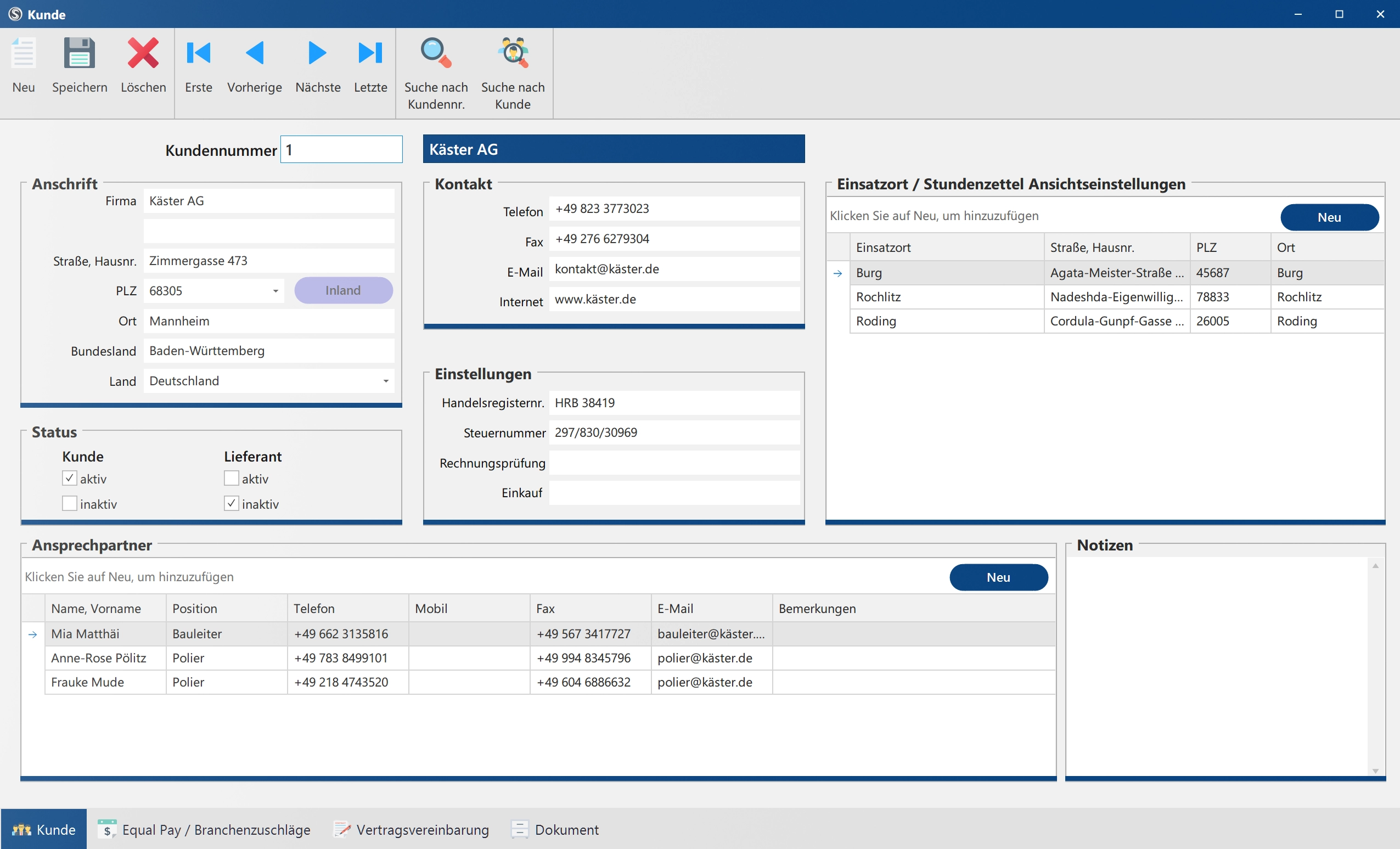Jump to last record with Letzte

pos(370,53)
